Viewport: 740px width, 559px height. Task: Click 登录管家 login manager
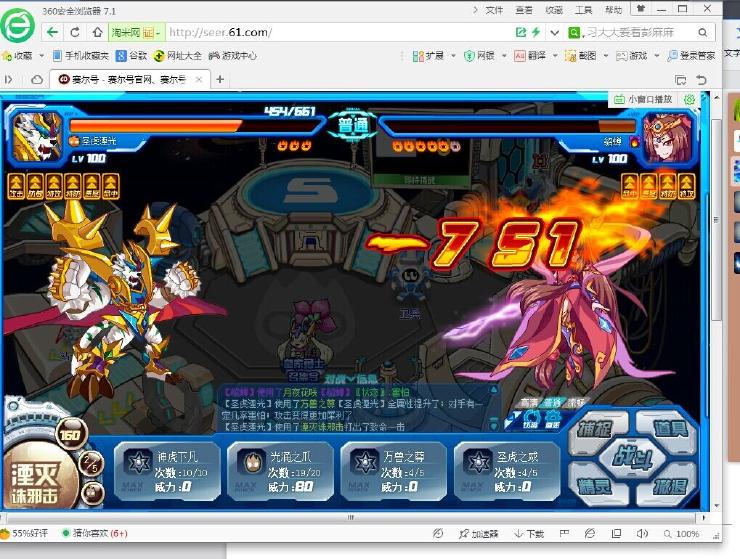click(x=691, y=56)
